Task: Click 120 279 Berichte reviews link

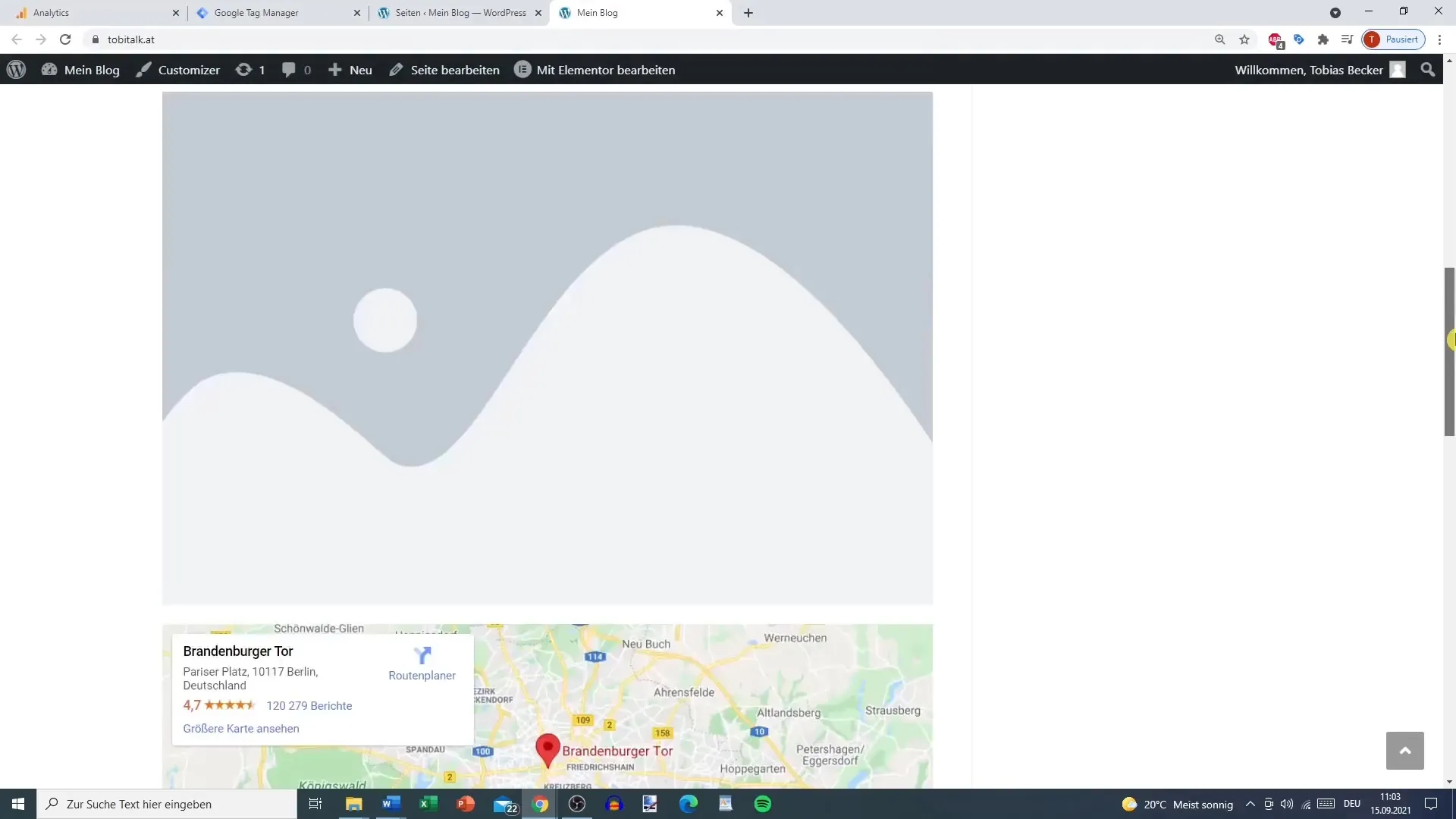Action: (x=309, y=706)
